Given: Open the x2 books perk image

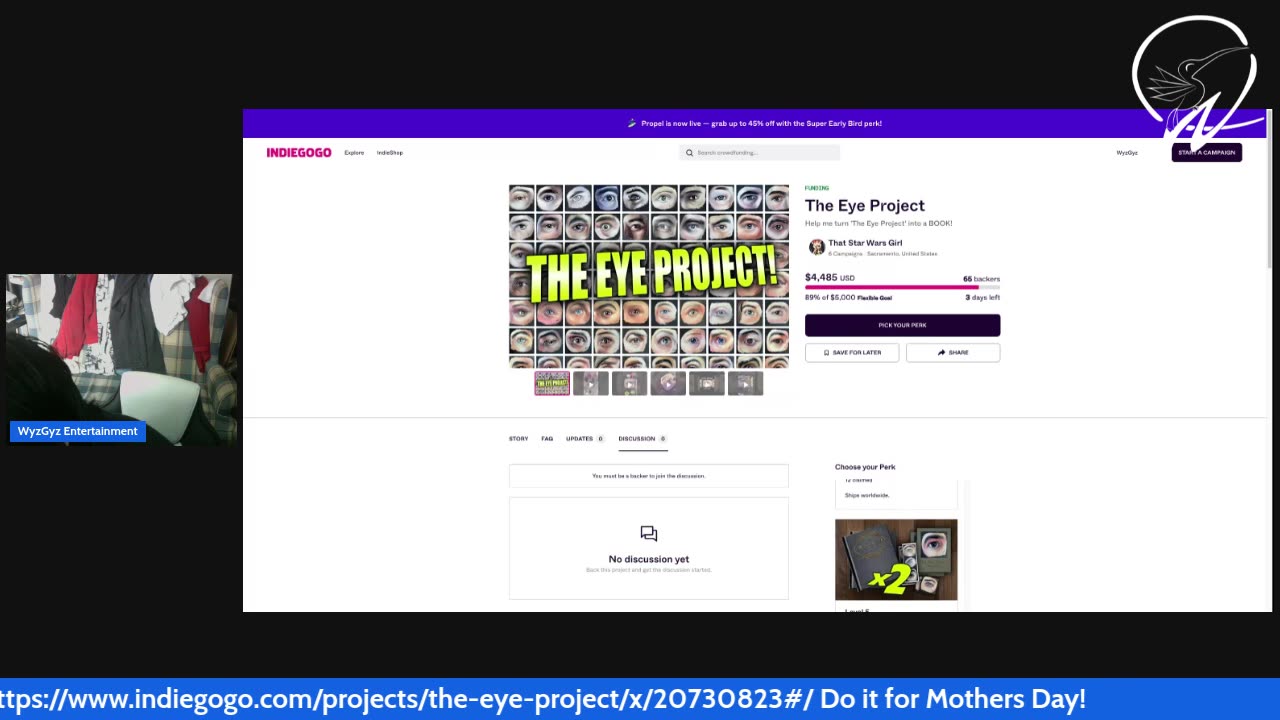Looking at the screenshot, I should click(896, 560).
